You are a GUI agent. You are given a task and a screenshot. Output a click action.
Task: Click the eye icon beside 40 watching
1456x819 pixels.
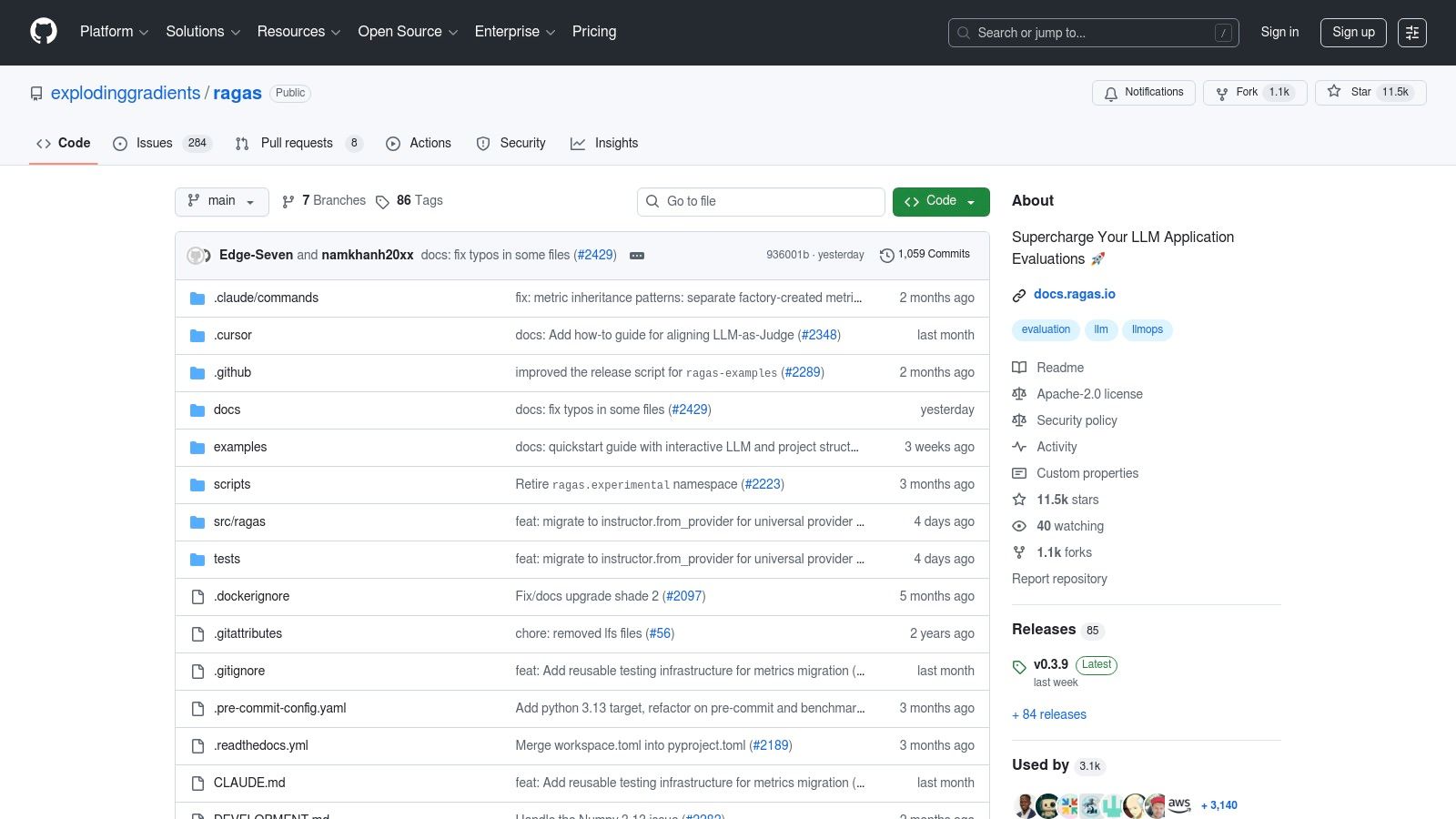point(1019,526)
